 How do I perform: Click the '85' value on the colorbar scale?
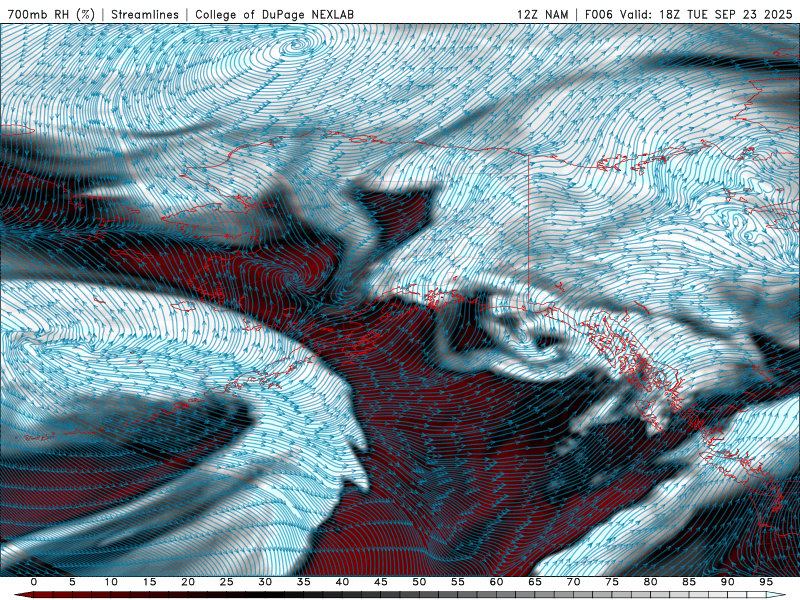[688, 582]
